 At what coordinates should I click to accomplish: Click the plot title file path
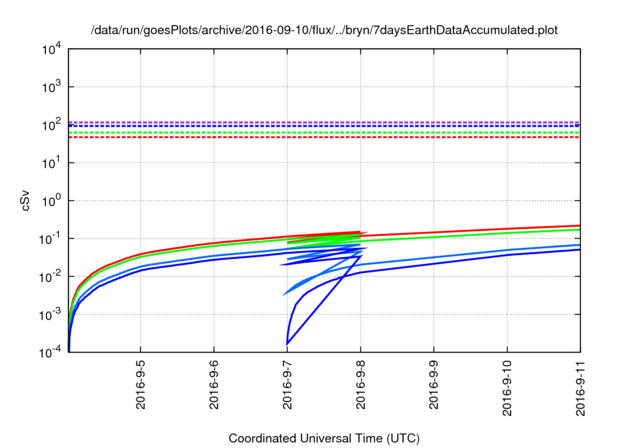click(x=324, y=30)
